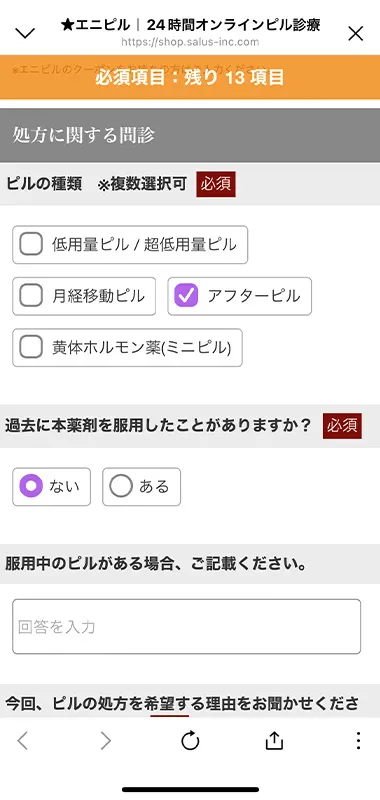
Task: Select the ある radio button
Action: pos(141,487)
